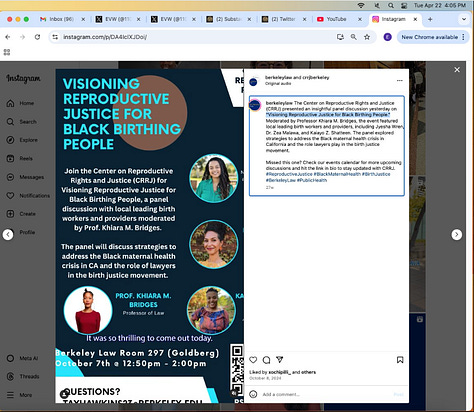
Task: Click the #ReproductiveJustice hashtag
Action: click(289, 174)
